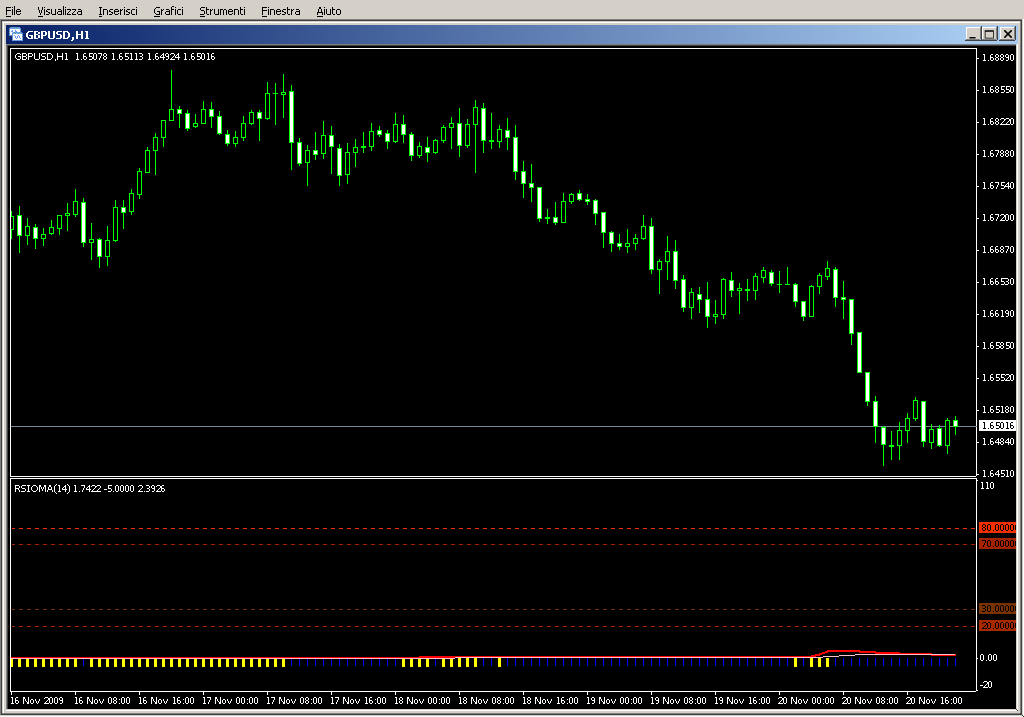Click the 30.0000 indicator level label
Screen dimensions: 1024x717
click(998, 609)
